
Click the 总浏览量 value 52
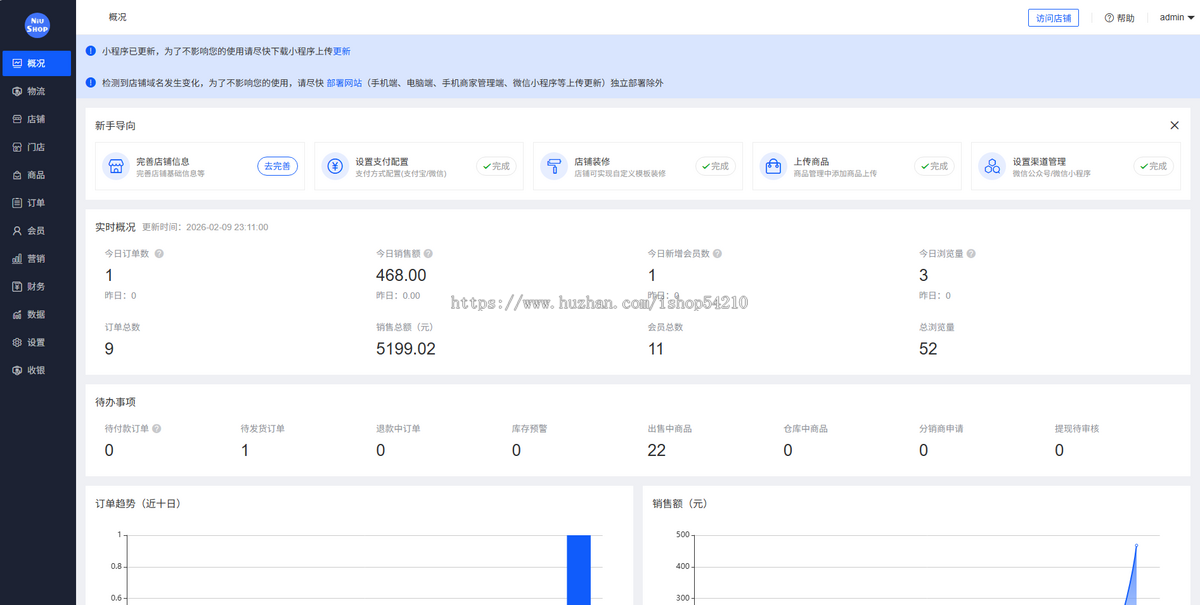point(928,349)
